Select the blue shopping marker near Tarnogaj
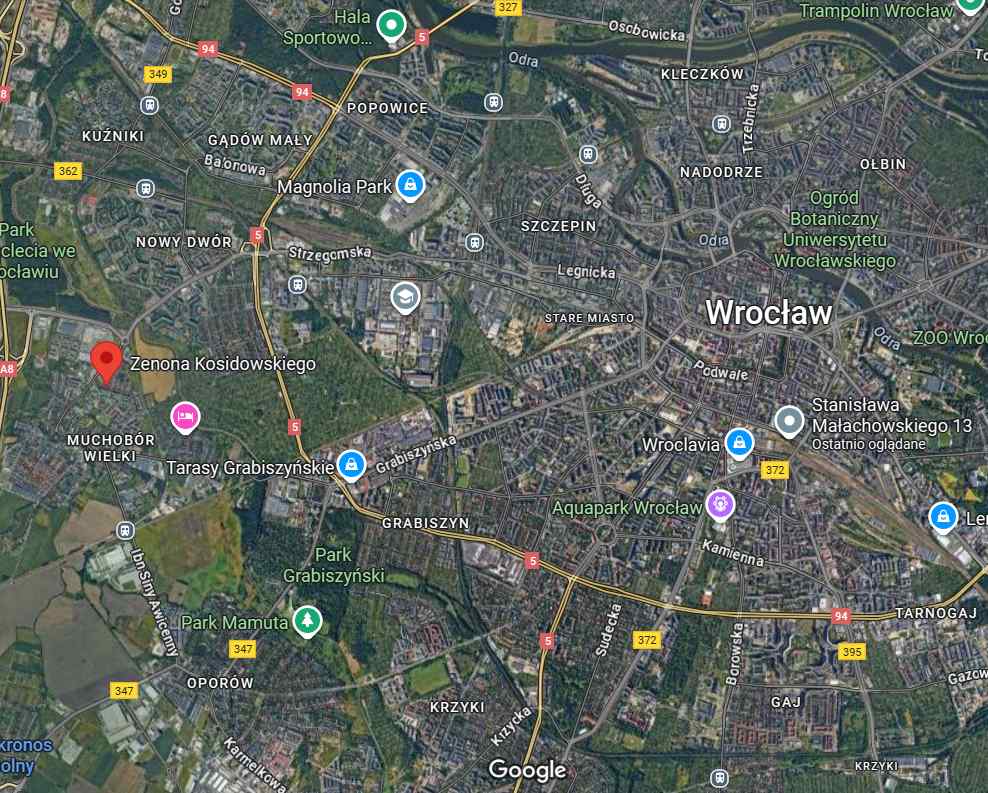 click(x=943, y=517)
